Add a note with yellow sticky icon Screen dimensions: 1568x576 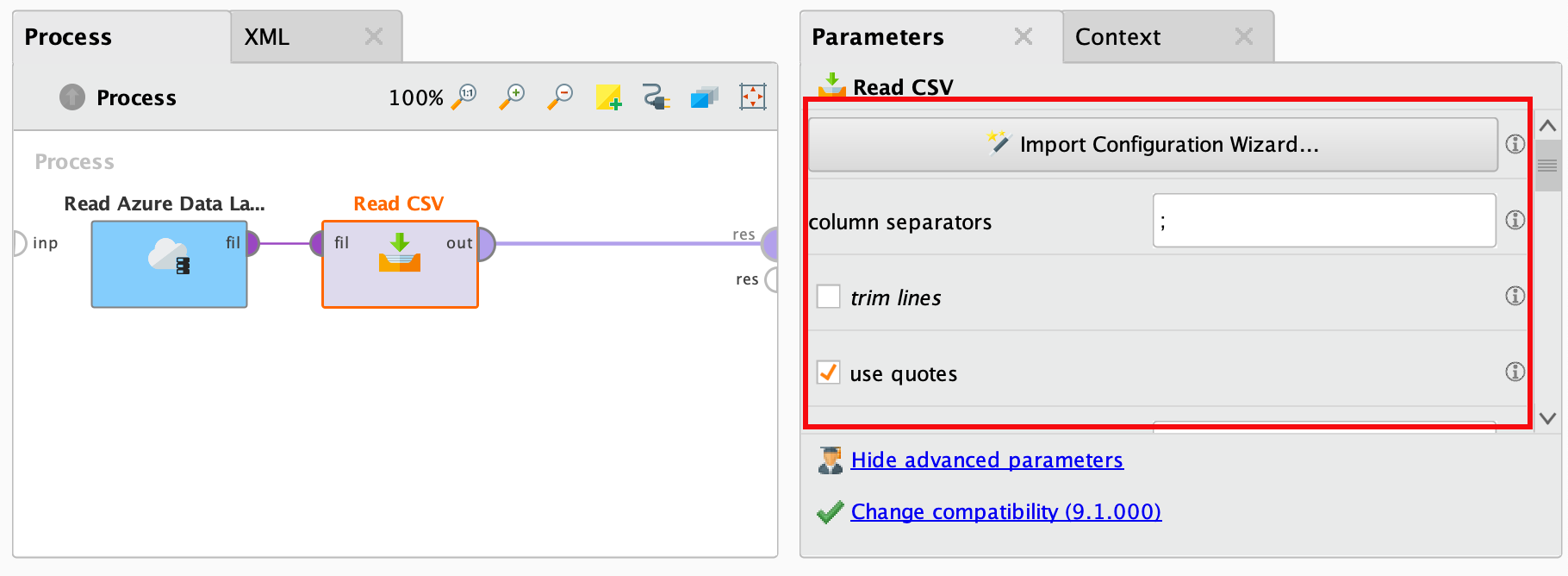click(x=608, y=97)
